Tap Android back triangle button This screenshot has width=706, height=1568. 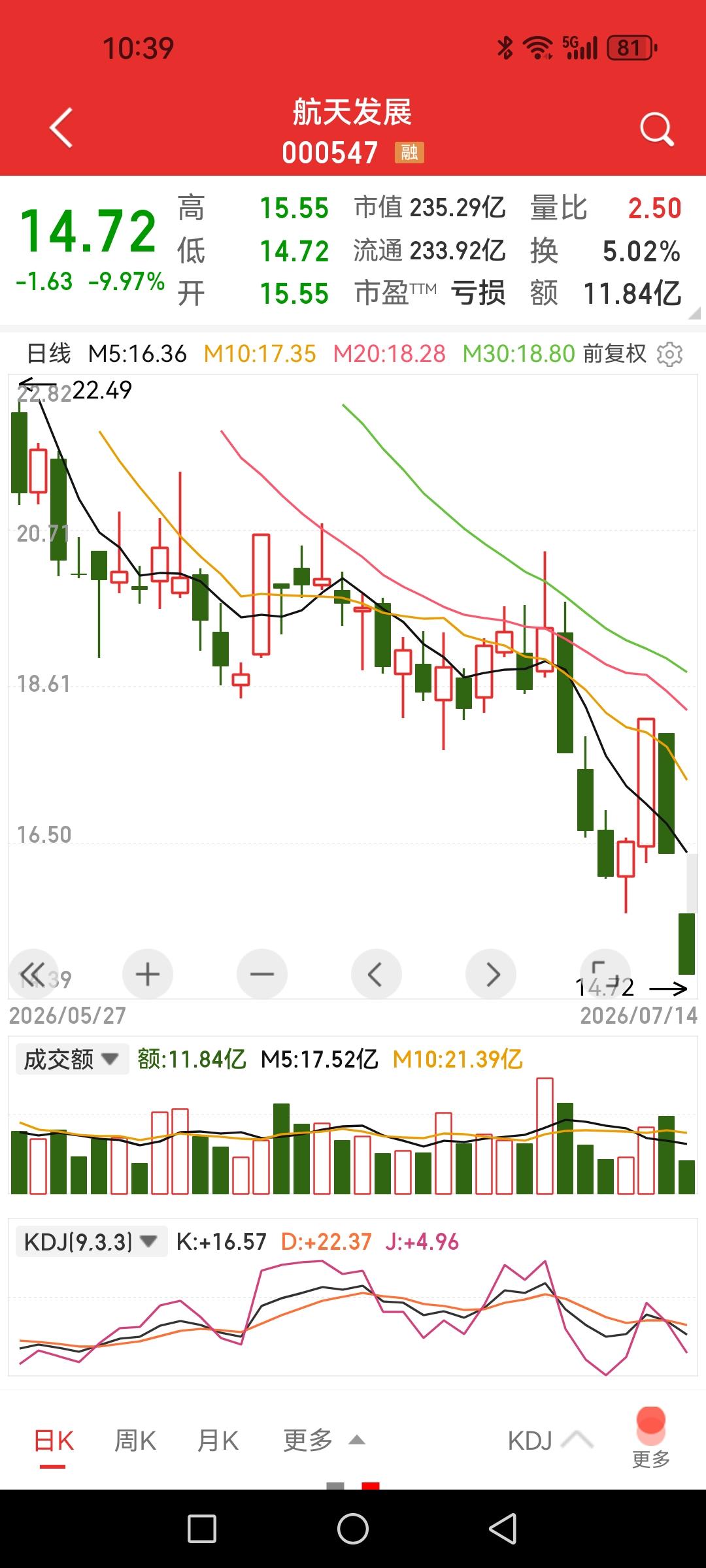click(503, 1529)
